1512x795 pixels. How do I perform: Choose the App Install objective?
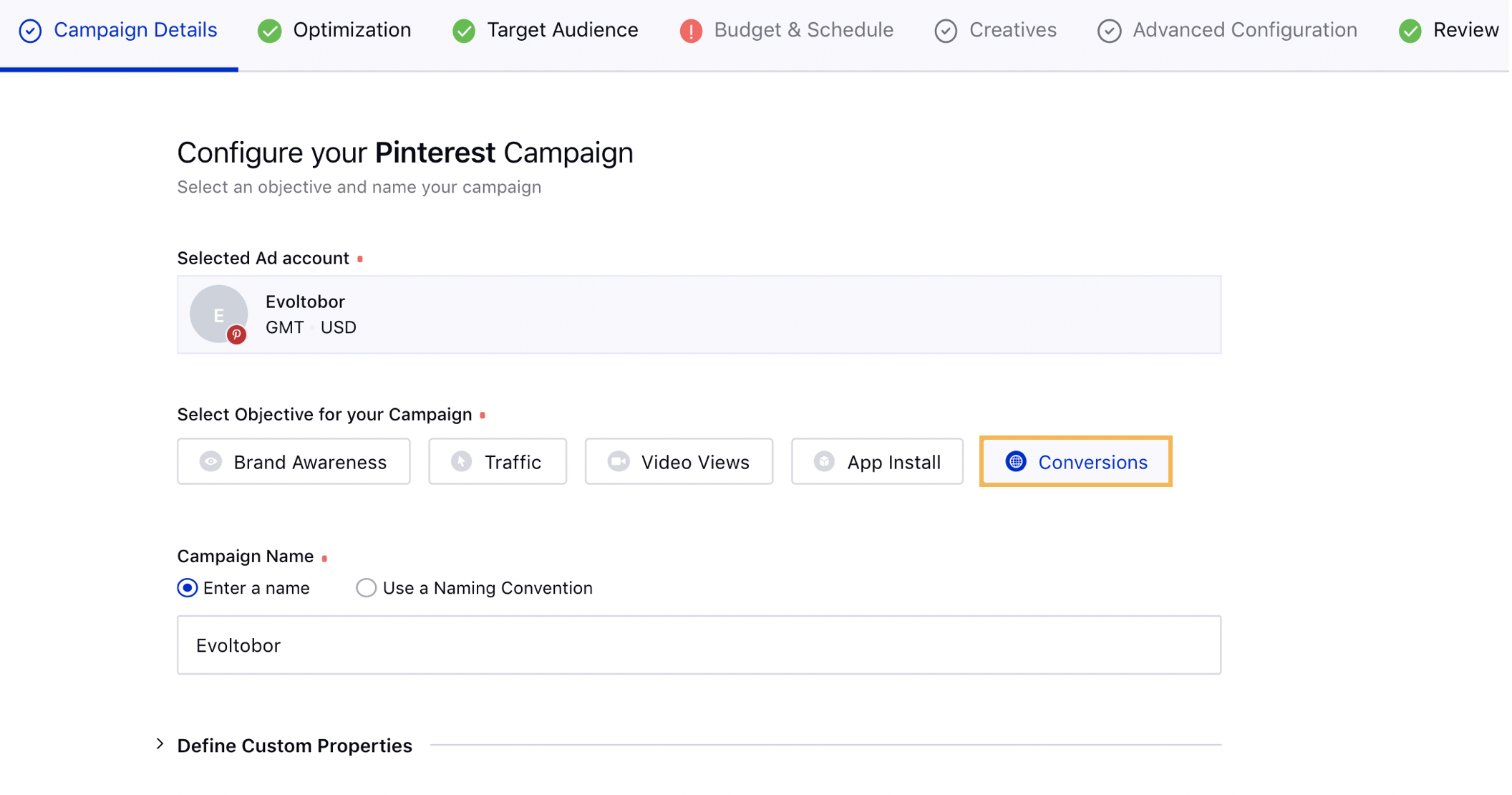click(x=877, y=462)
